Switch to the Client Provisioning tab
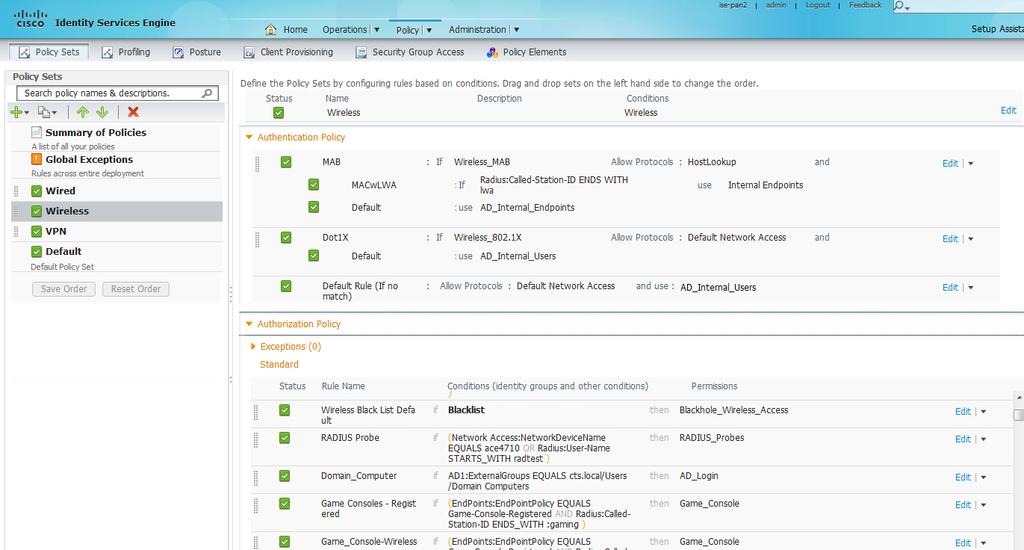The height and width of the screenshot is (550, 1024). 288,52
